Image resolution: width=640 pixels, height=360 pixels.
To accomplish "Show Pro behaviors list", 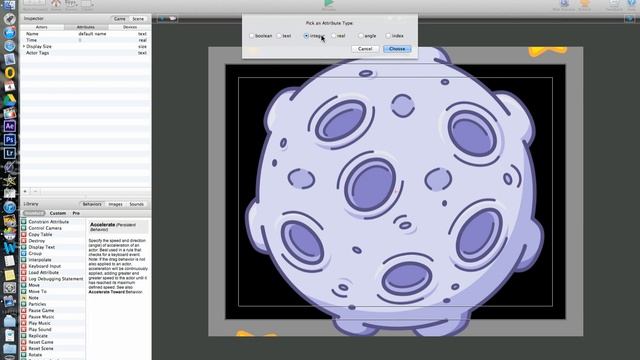I will 76,213.
